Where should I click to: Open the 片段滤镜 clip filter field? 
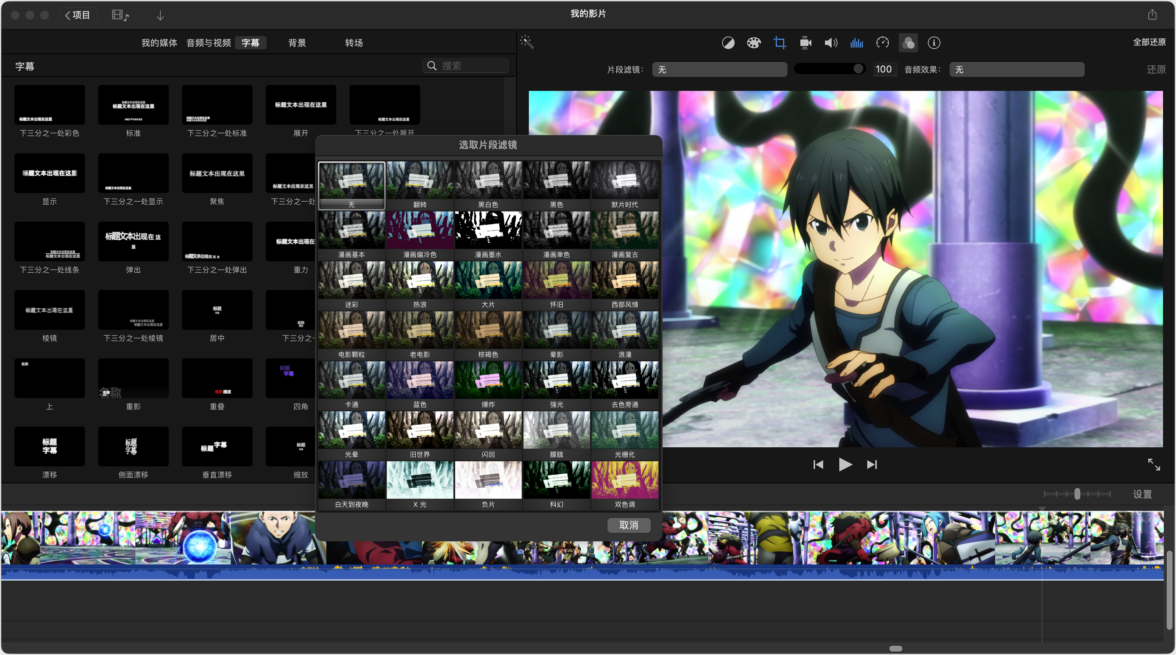719,69
